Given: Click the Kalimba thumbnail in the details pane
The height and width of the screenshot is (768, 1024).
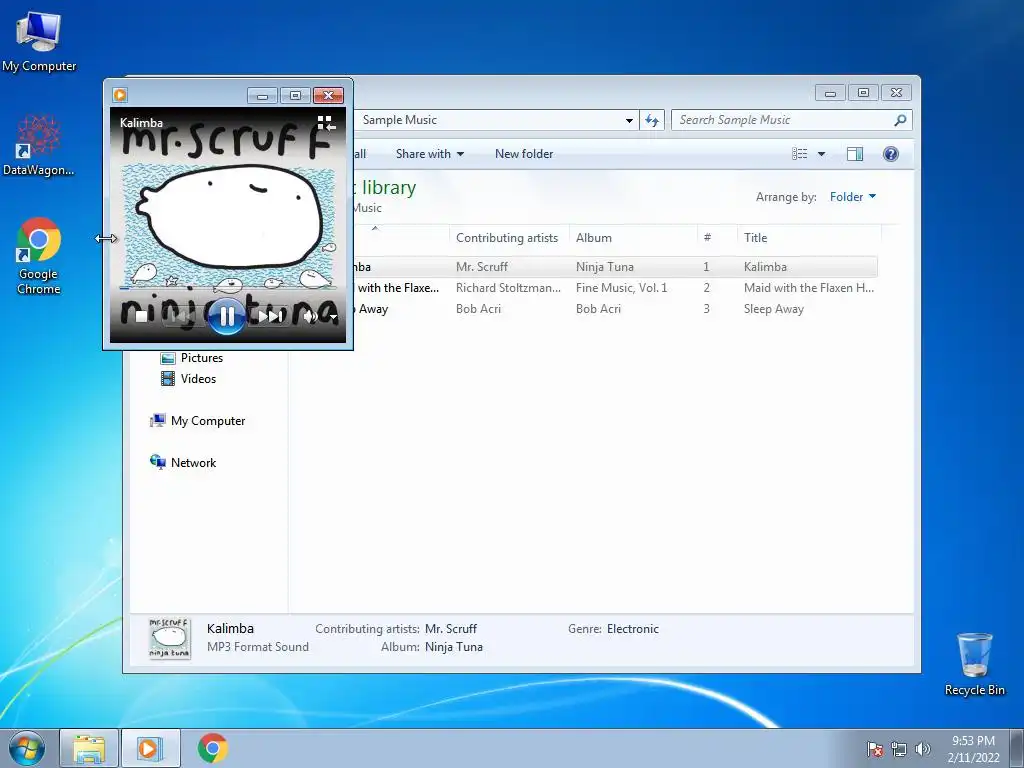Looking at the screenshot, I should pyautogui.click(x=170, y=638).
